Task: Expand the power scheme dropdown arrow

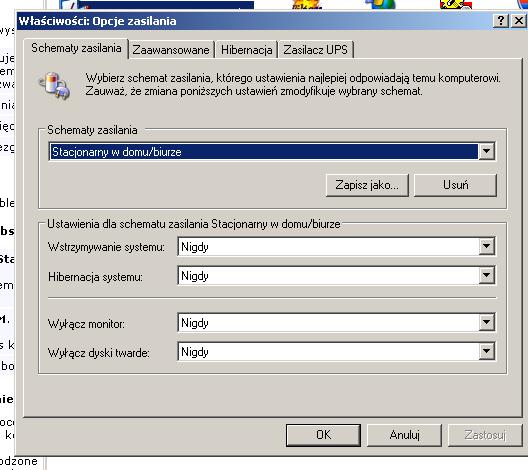Action: pyautogui.click(x=486, y=151)
